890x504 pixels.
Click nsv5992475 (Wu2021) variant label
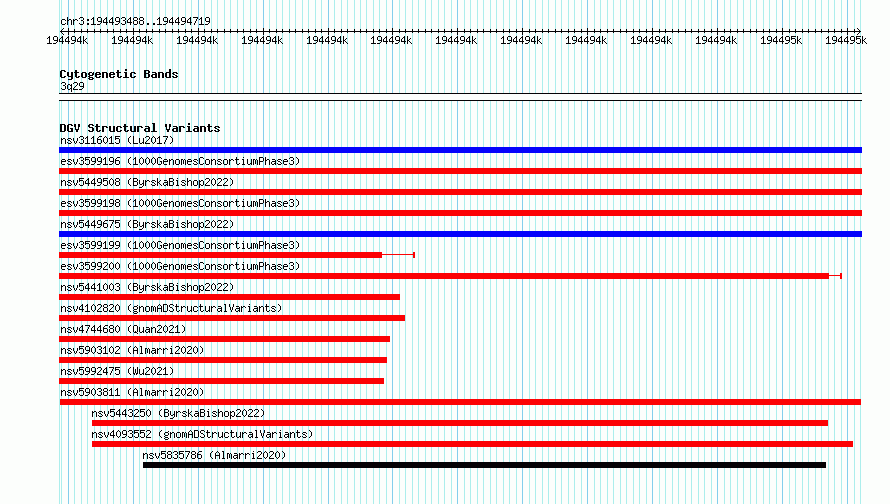click(117, 371)
